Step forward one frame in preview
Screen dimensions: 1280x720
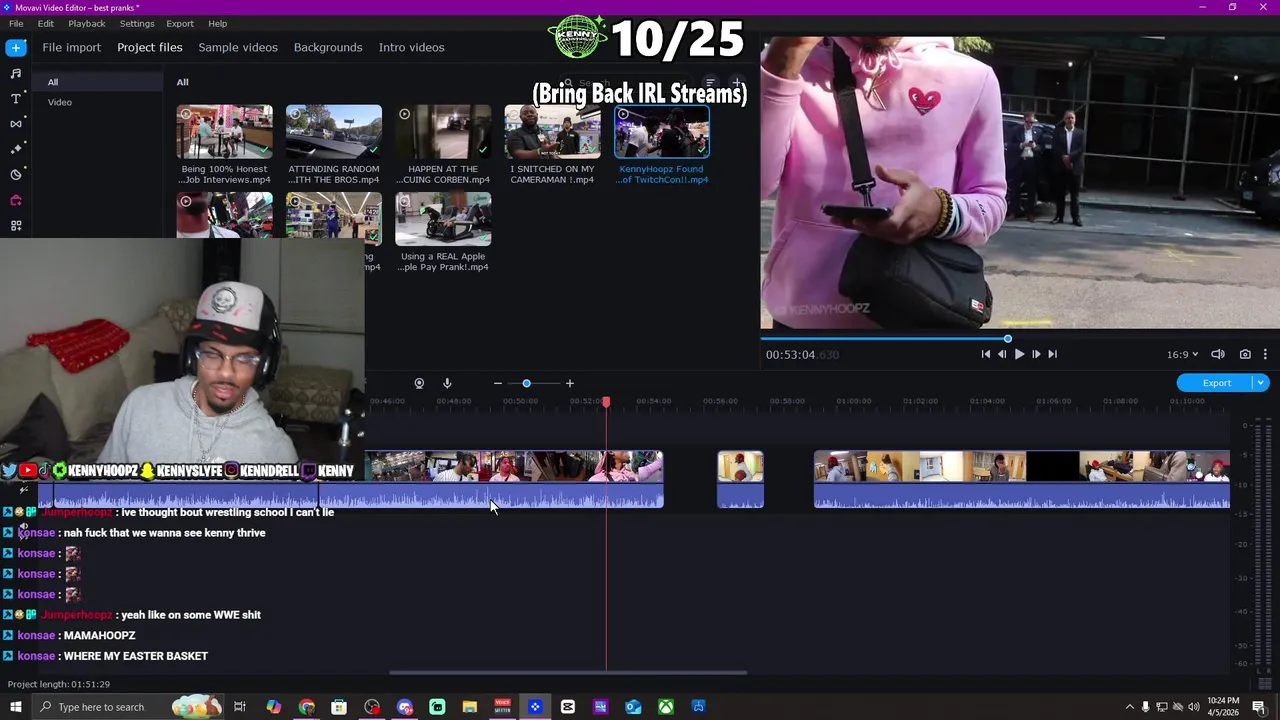point(1036,354)
